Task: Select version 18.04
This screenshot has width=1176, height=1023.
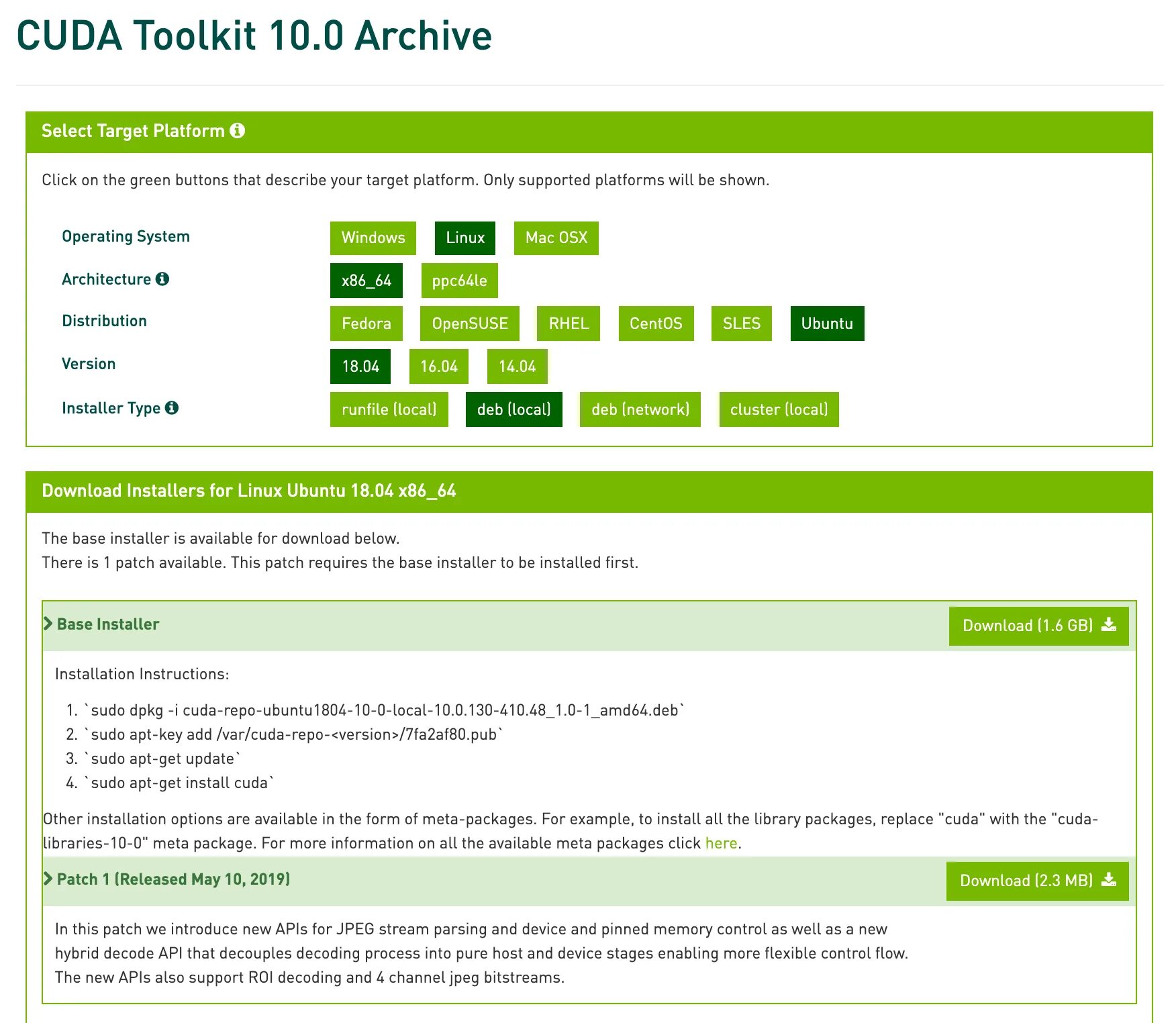Action: [x=360, y=367]
